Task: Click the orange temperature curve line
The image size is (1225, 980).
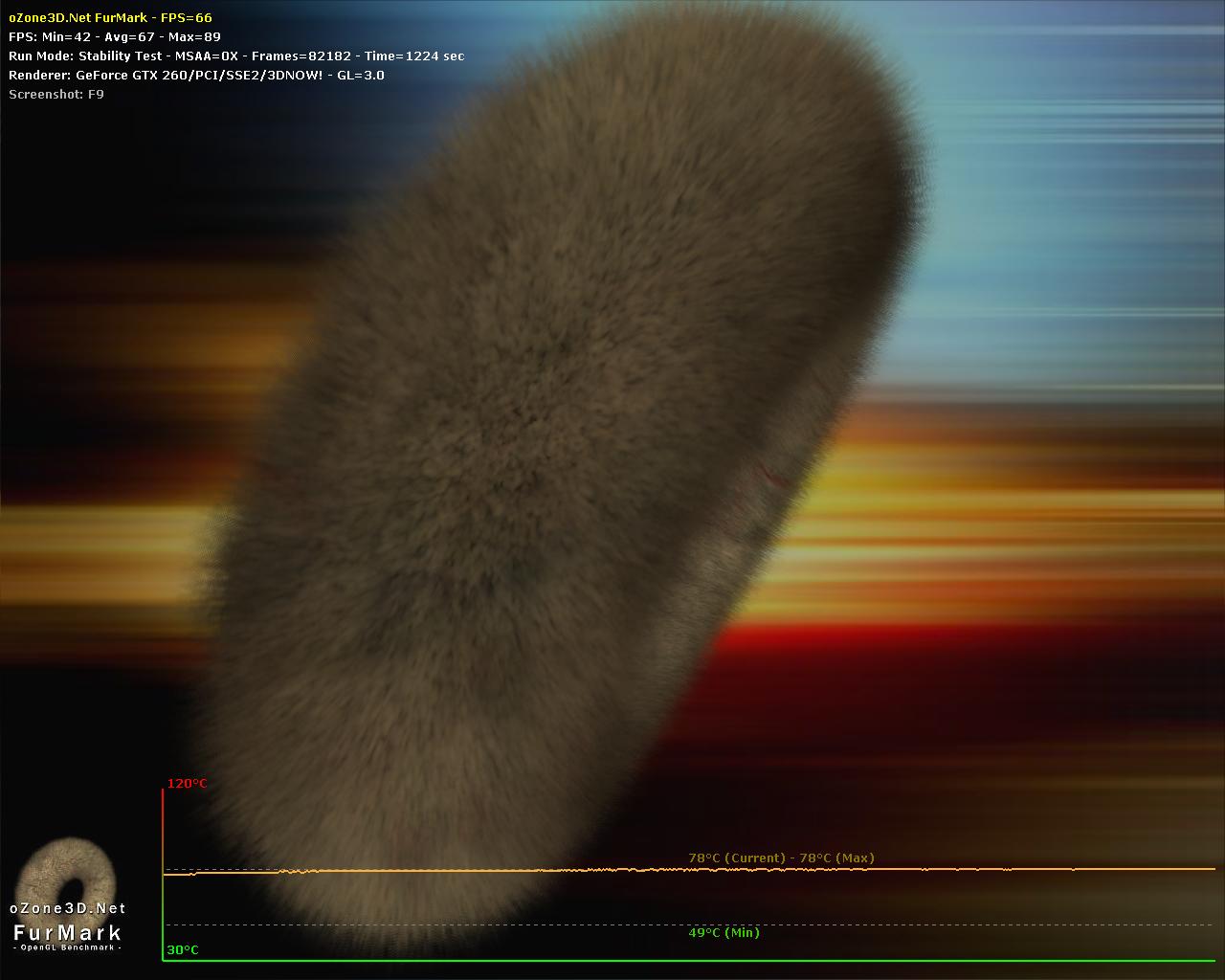Action: [x=689, y=870]
